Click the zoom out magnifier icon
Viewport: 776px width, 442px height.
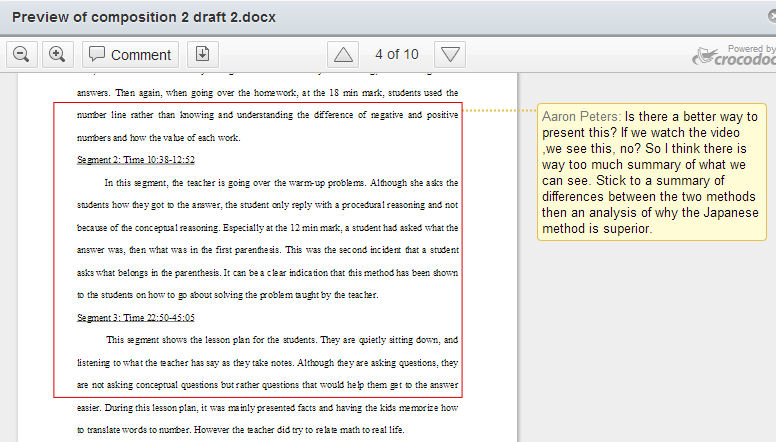click(21, 54)
